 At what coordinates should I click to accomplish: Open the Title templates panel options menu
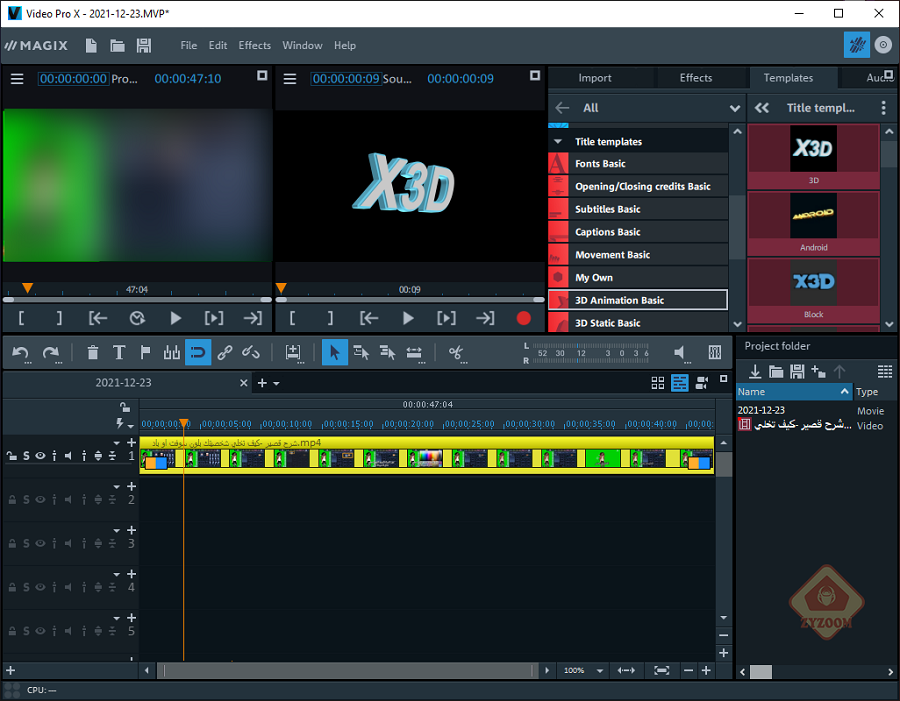[x=883, y=107]
